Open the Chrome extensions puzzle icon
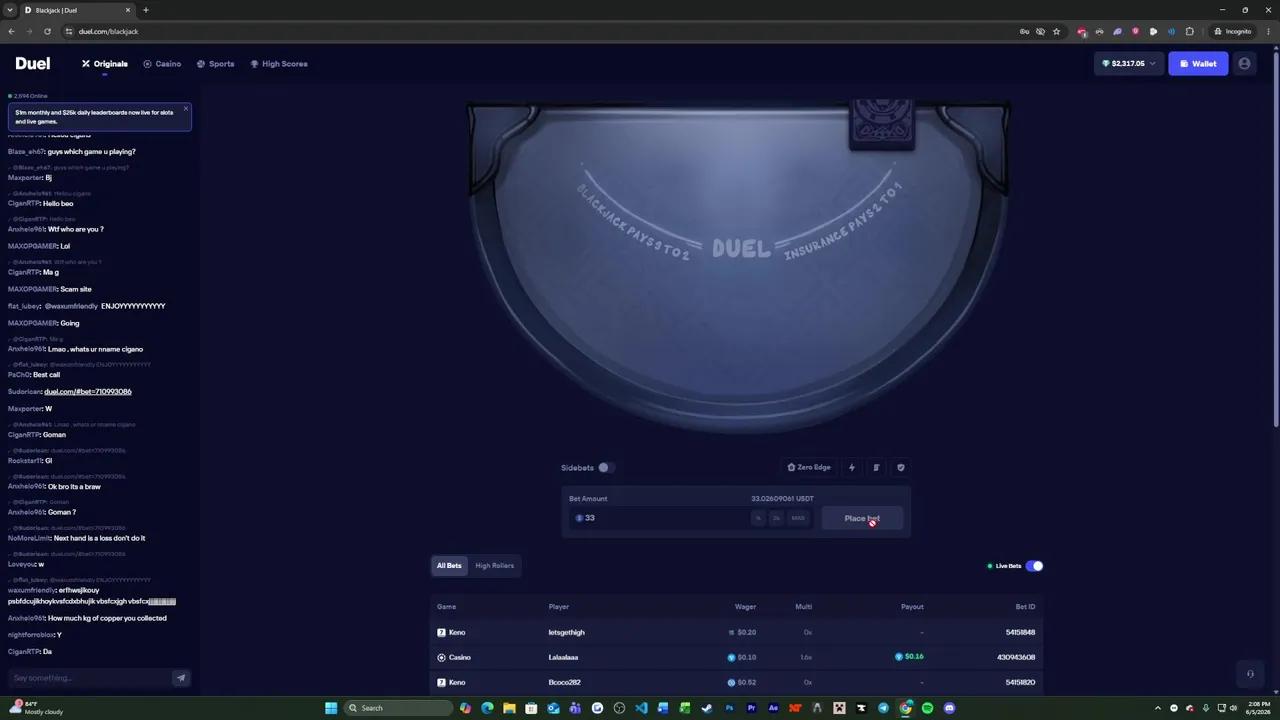This screenshot has height=720, width=1280. tap(1189, 31)
